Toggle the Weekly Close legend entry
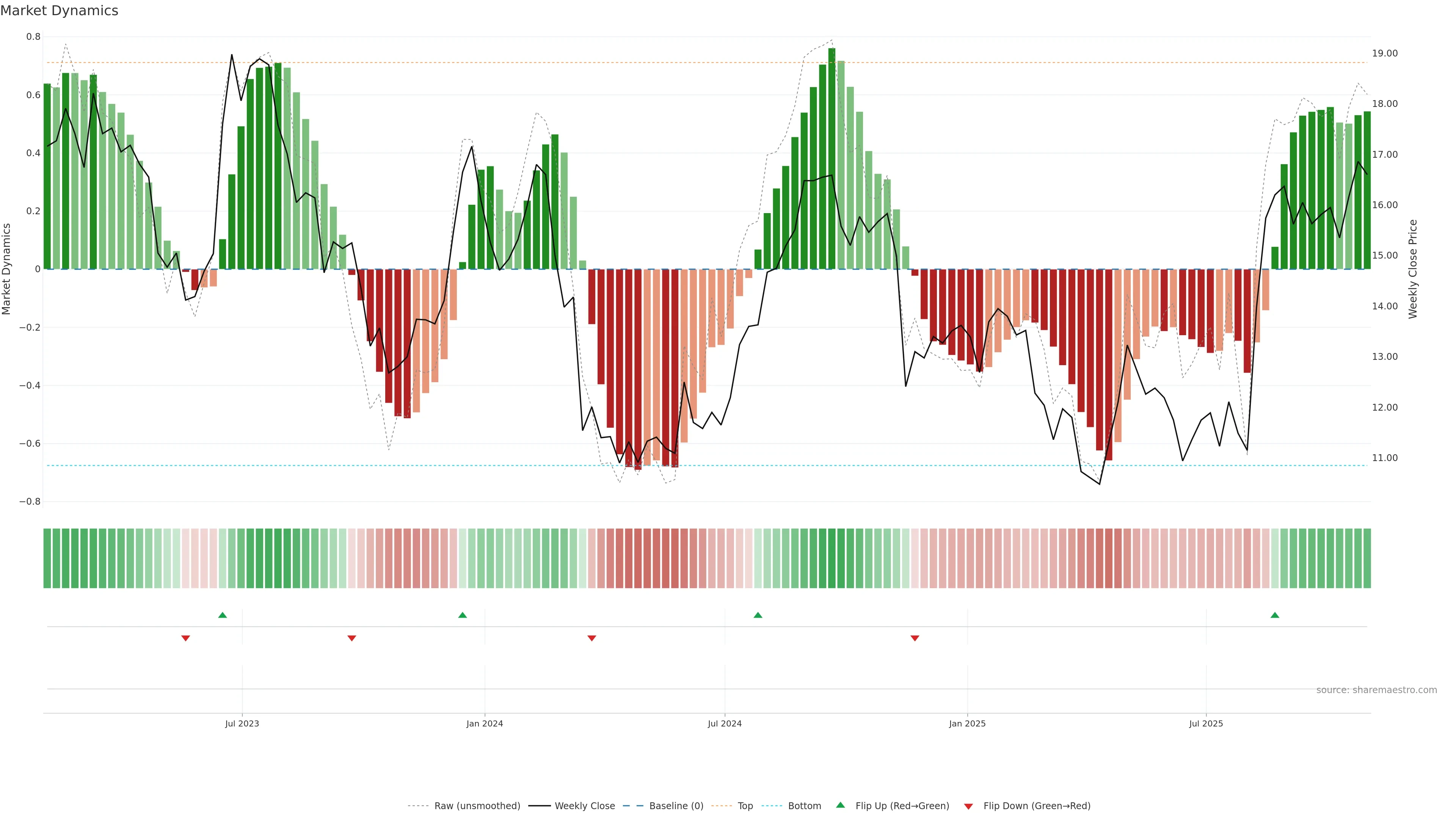 [x=584, y=806]
